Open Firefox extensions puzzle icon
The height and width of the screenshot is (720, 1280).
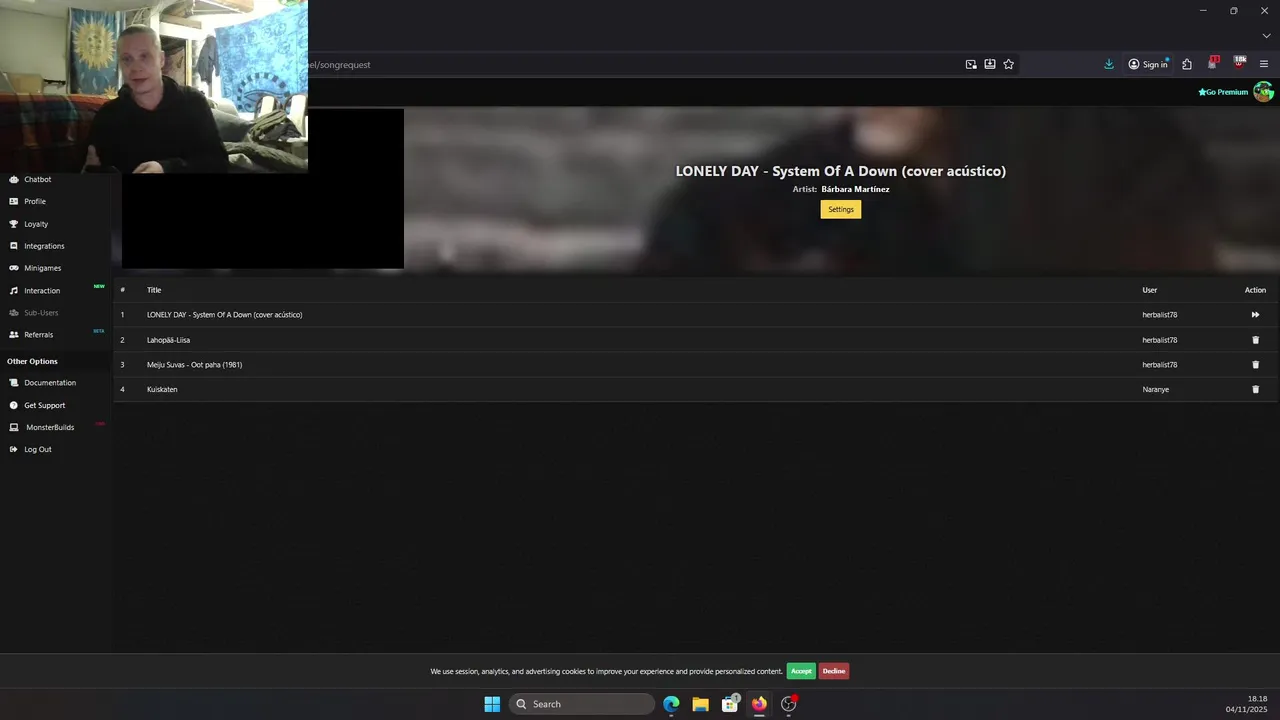1187,64
